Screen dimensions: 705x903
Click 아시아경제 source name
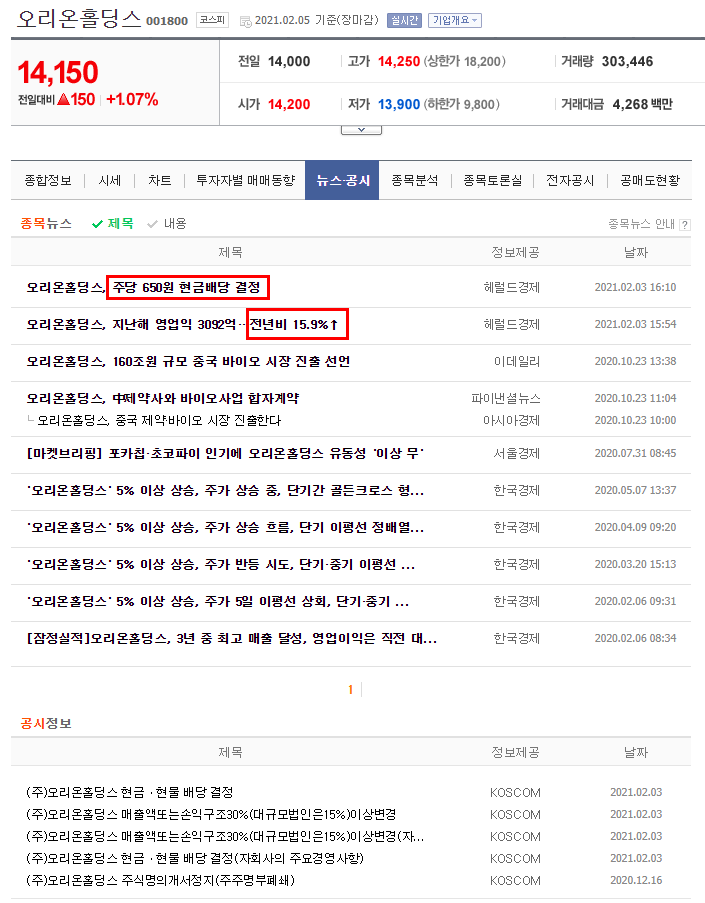[x=511, y=421]
